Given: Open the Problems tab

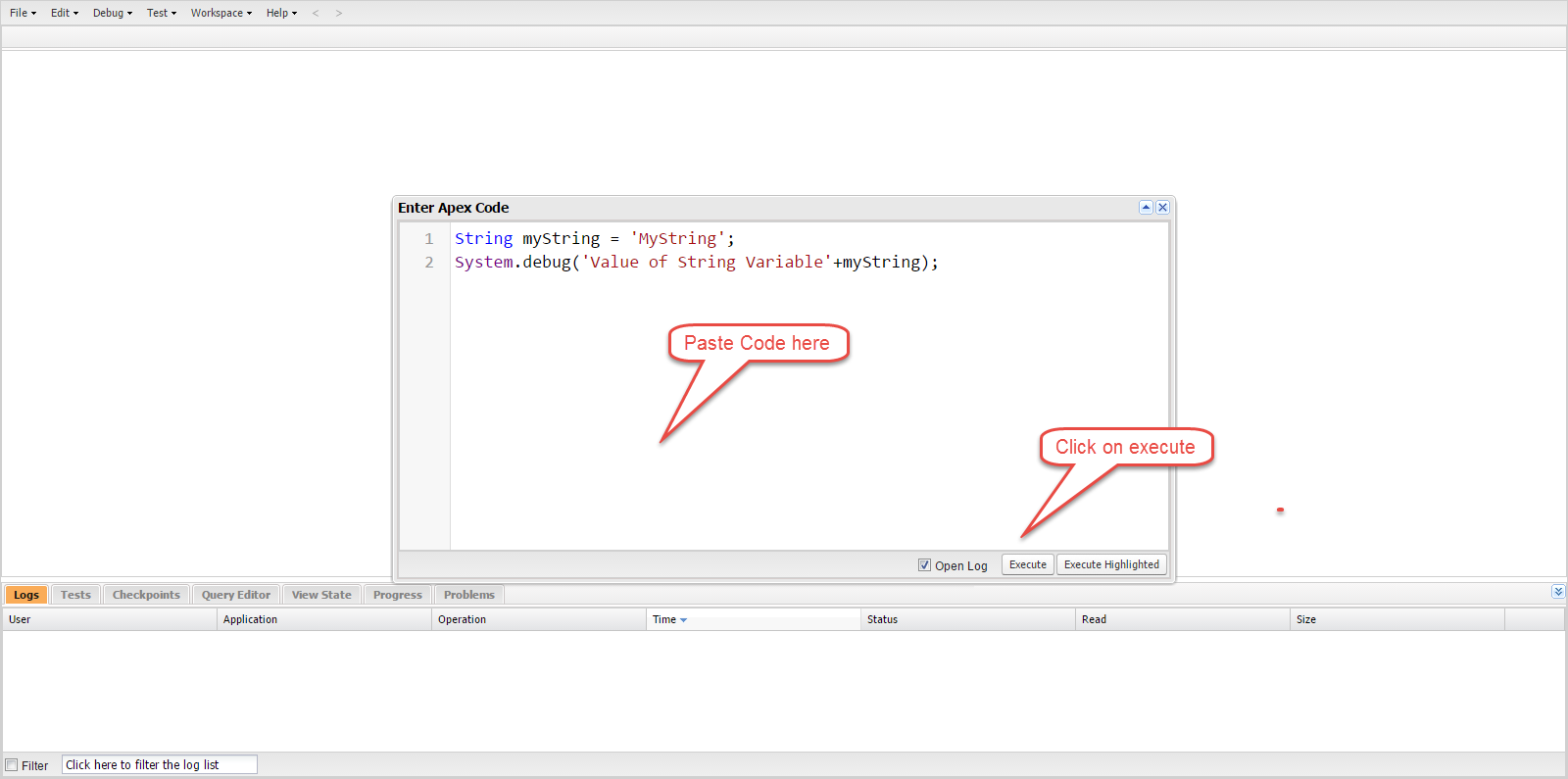Looking at the screenshot, I should (x=468, y=595).
